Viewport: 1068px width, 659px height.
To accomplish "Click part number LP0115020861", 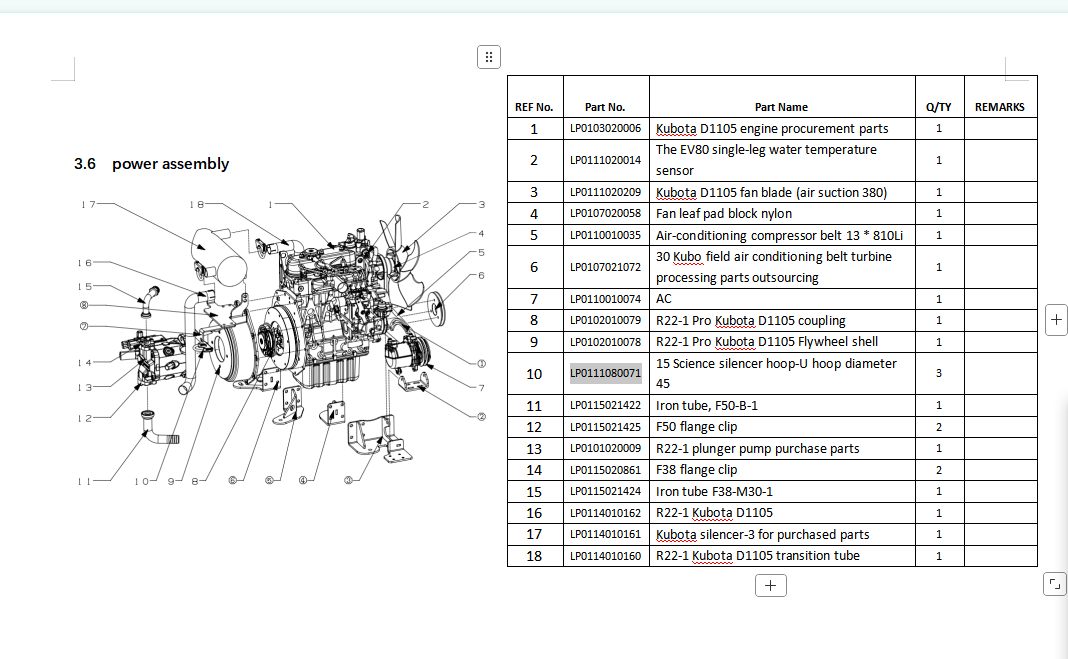I will [606, 470].
